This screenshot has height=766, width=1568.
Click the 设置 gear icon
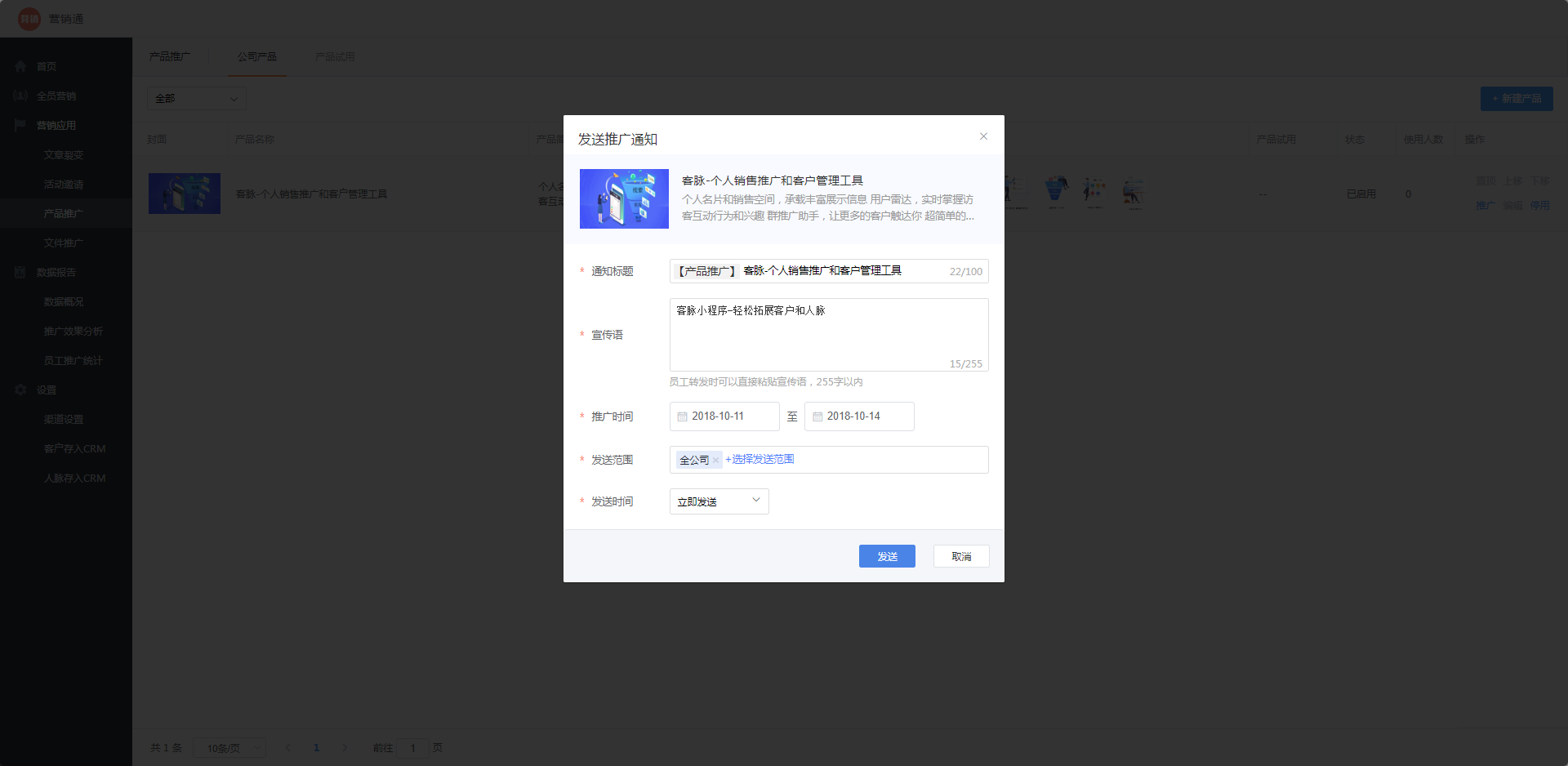(20, 390)
